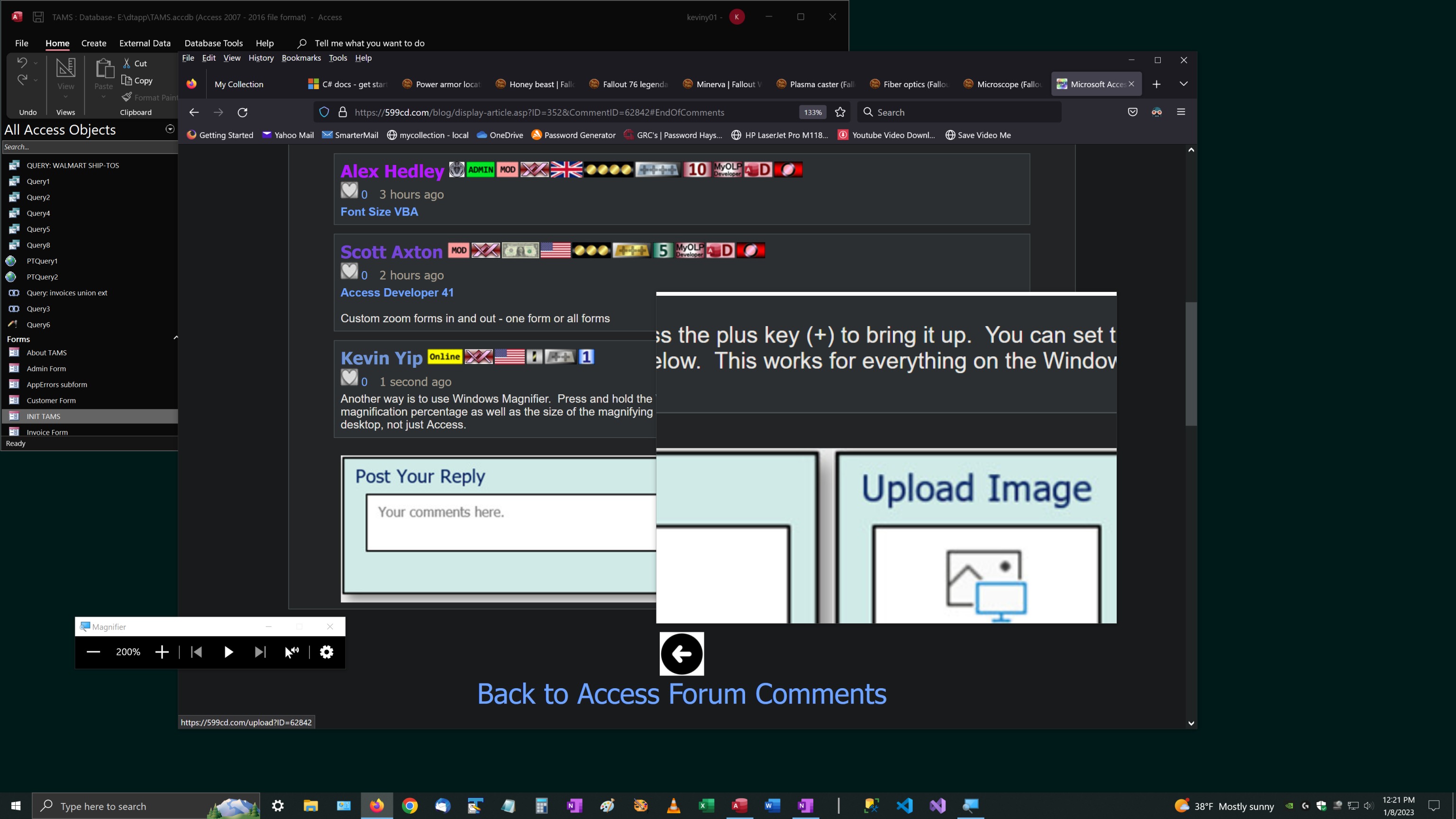Bookmark the page with the star icon

click(x=840, y=112)
